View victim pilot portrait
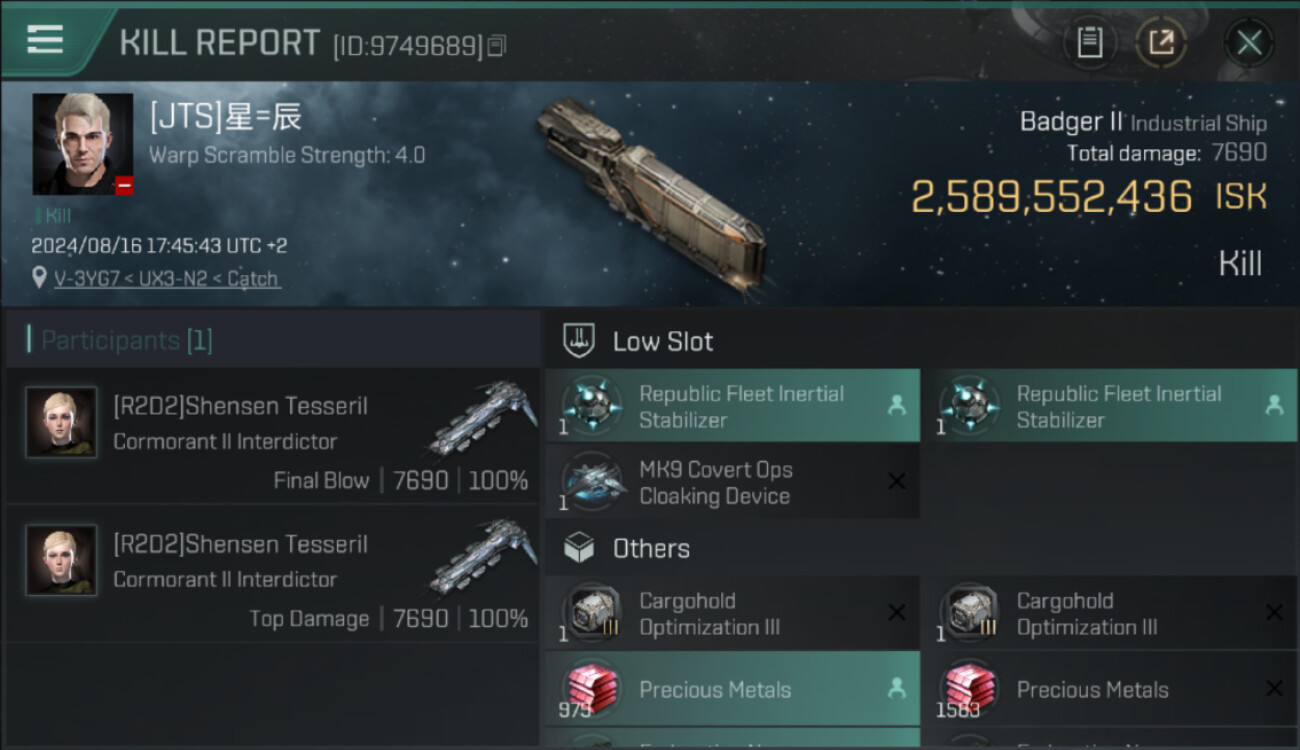The width and height of the screenshot is (1300, 750). click(82, 144)
